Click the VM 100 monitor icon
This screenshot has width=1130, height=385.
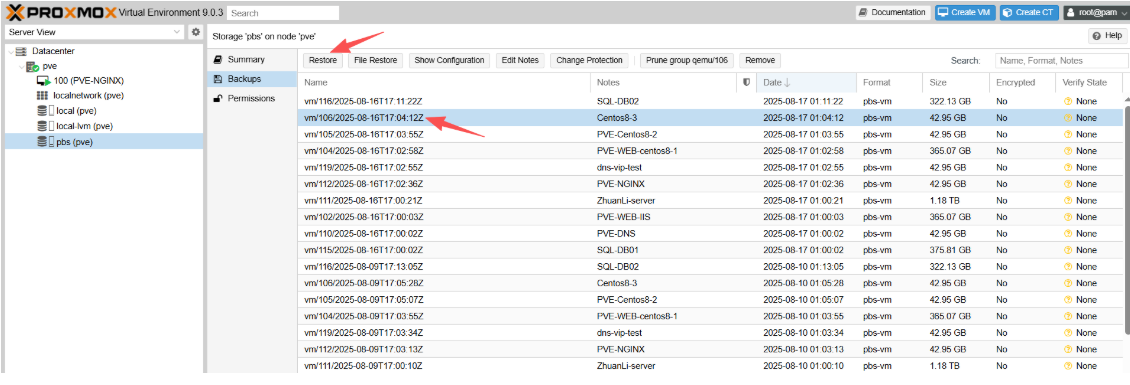click(43, 81)
